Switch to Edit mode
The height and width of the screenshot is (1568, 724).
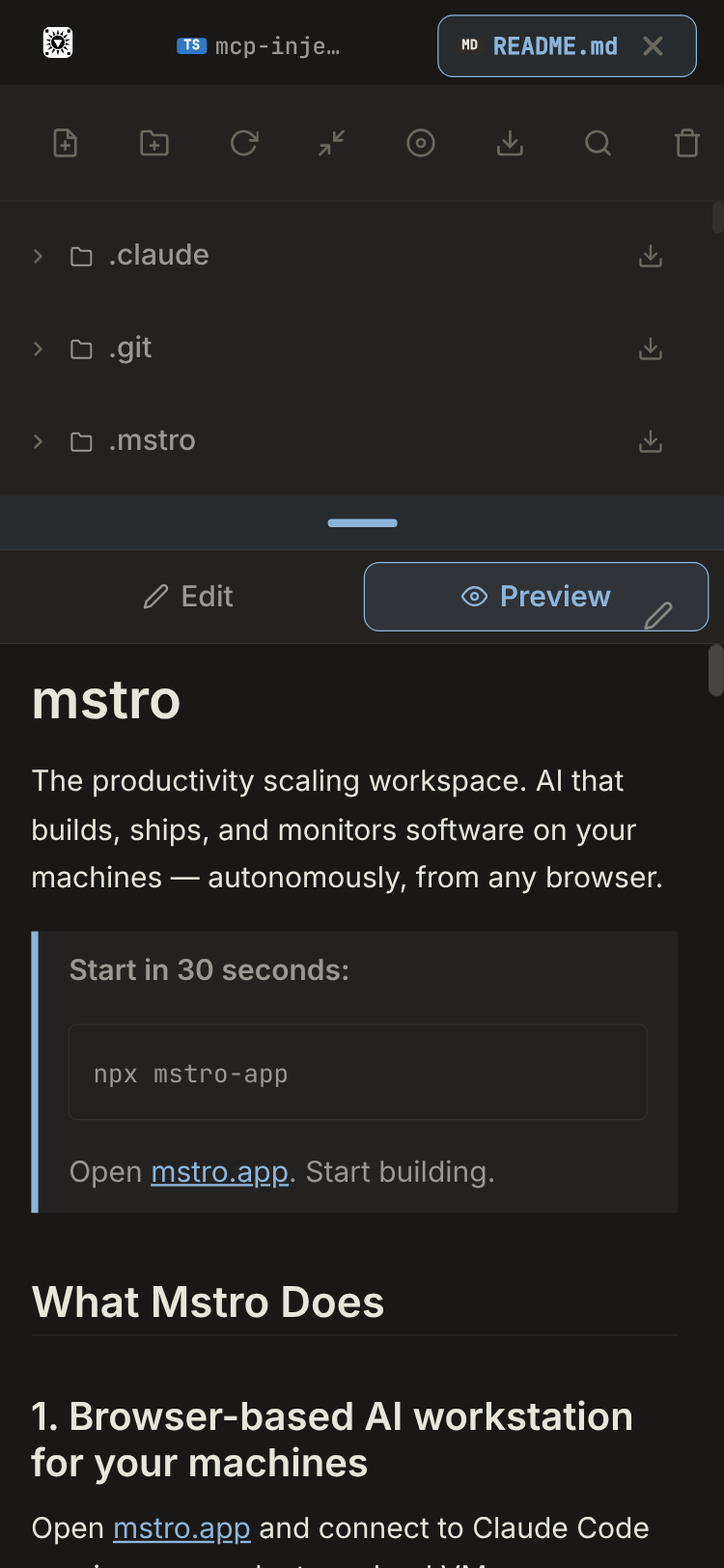pyautogui.click(x=188, y=597)
